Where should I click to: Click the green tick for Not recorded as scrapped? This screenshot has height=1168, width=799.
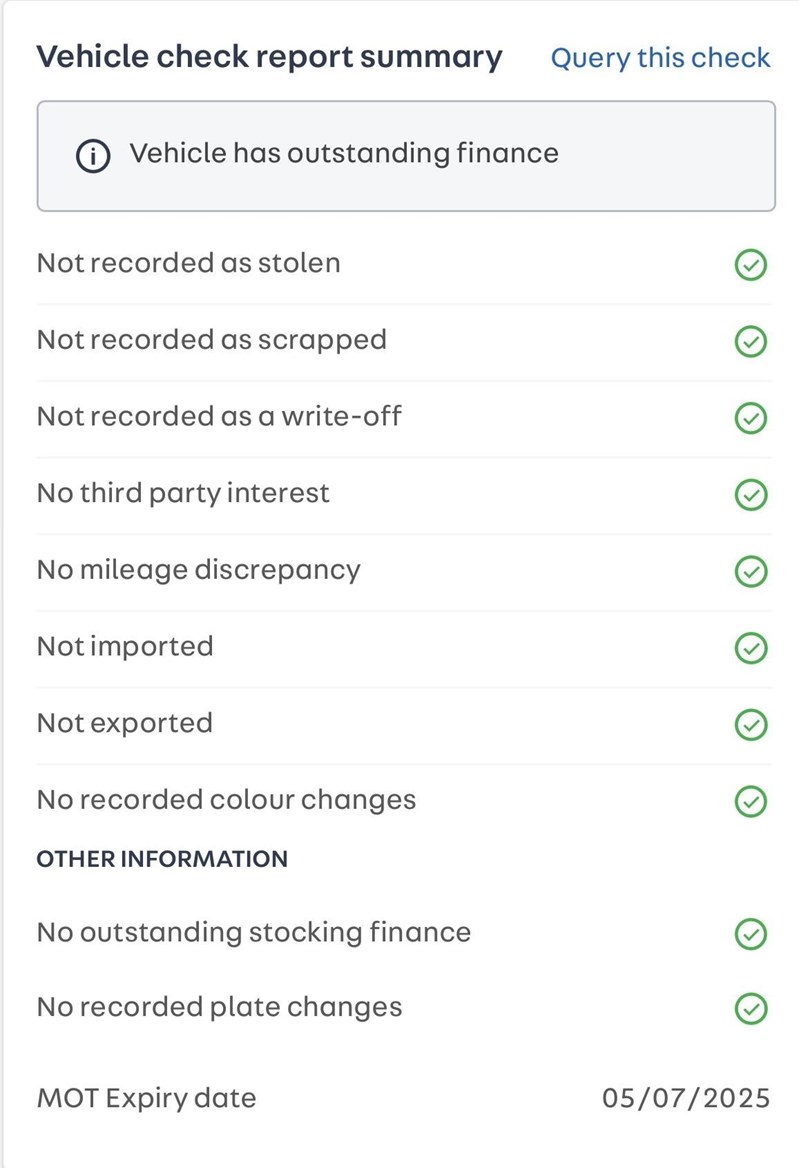click(x=751, y=341)
